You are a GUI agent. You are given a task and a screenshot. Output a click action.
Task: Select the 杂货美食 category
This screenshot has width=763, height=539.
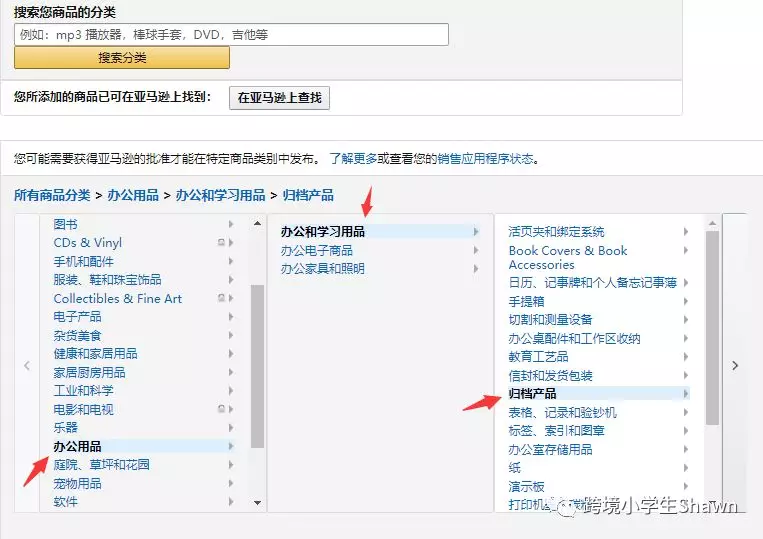(x=77, y=335)
